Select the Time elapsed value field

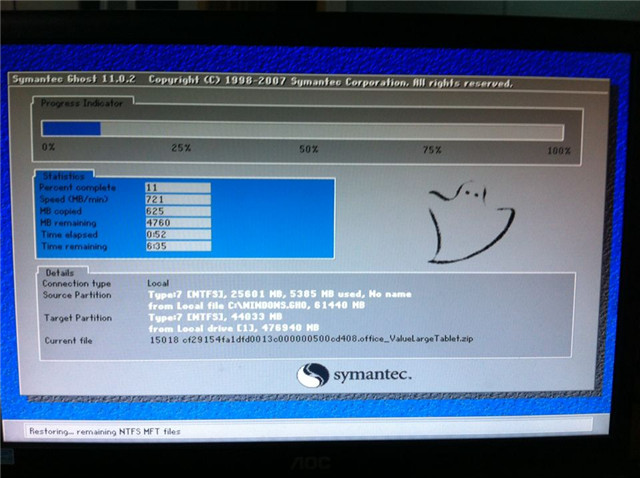click(177, 234)
